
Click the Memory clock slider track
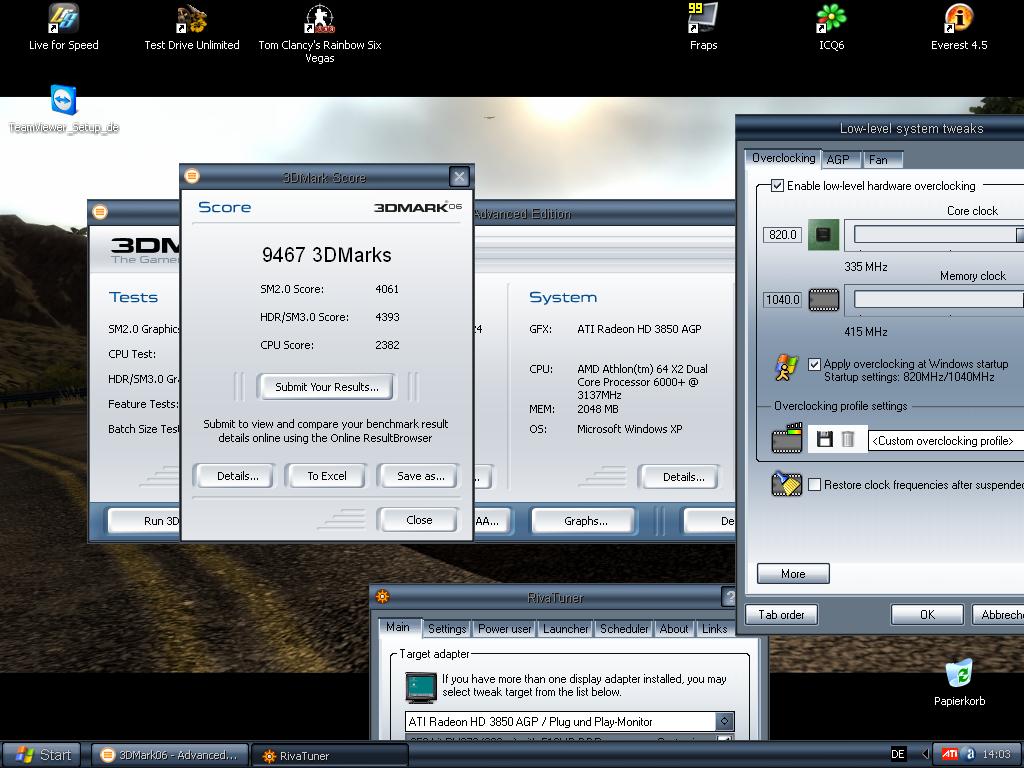point(938,299)
